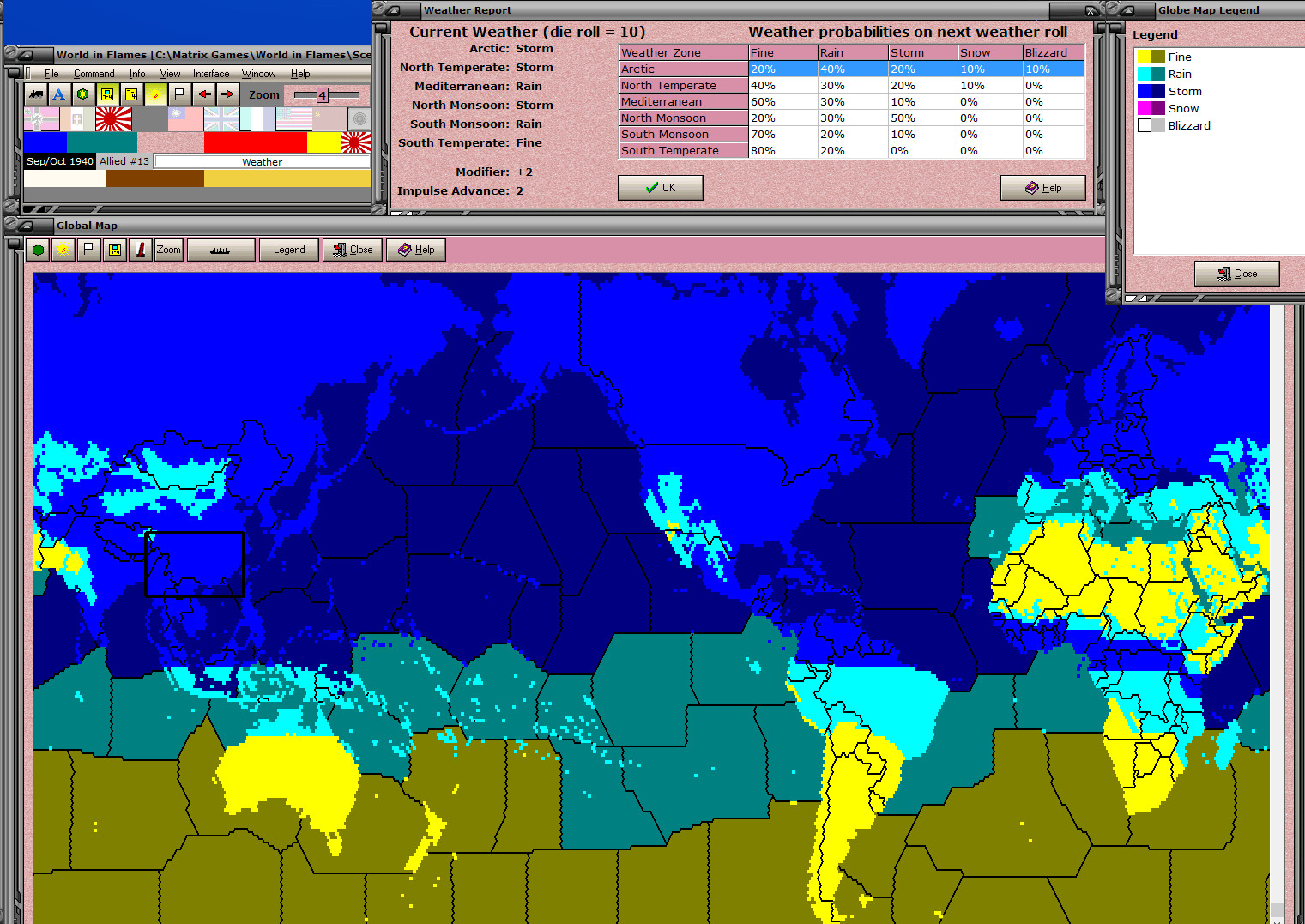Click the green globe icon on main toolbar
The width and height of the screenshot is (1305, 924).
point(82,94)
